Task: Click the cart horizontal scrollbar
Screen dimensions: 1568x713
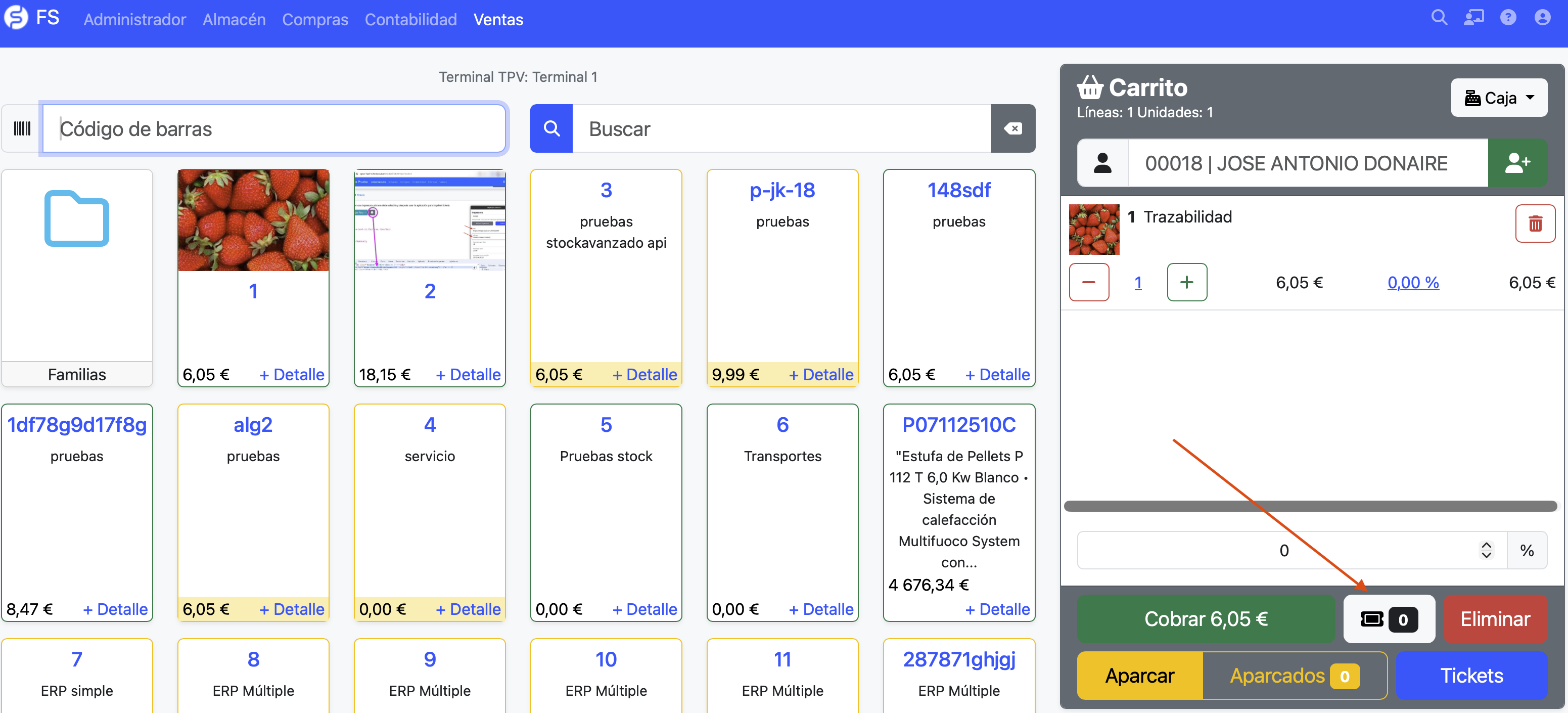Action: point(1310,506)
